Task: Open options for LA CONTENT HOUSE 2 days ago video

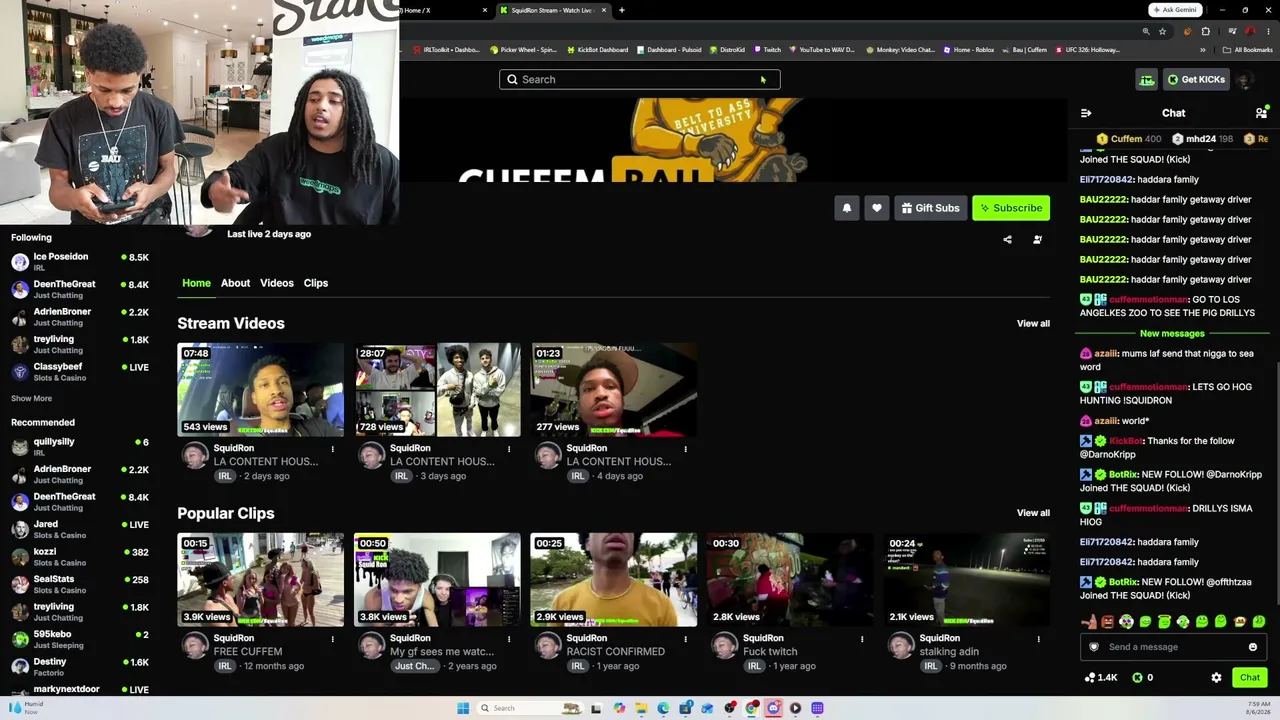Action: click(x=332, y=449)
